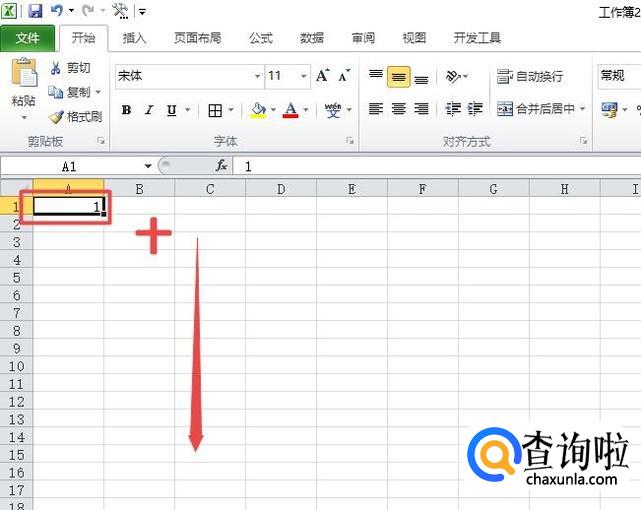Switch to the 审阅 Review tab

pyautogui.click(x=363, y=38)
